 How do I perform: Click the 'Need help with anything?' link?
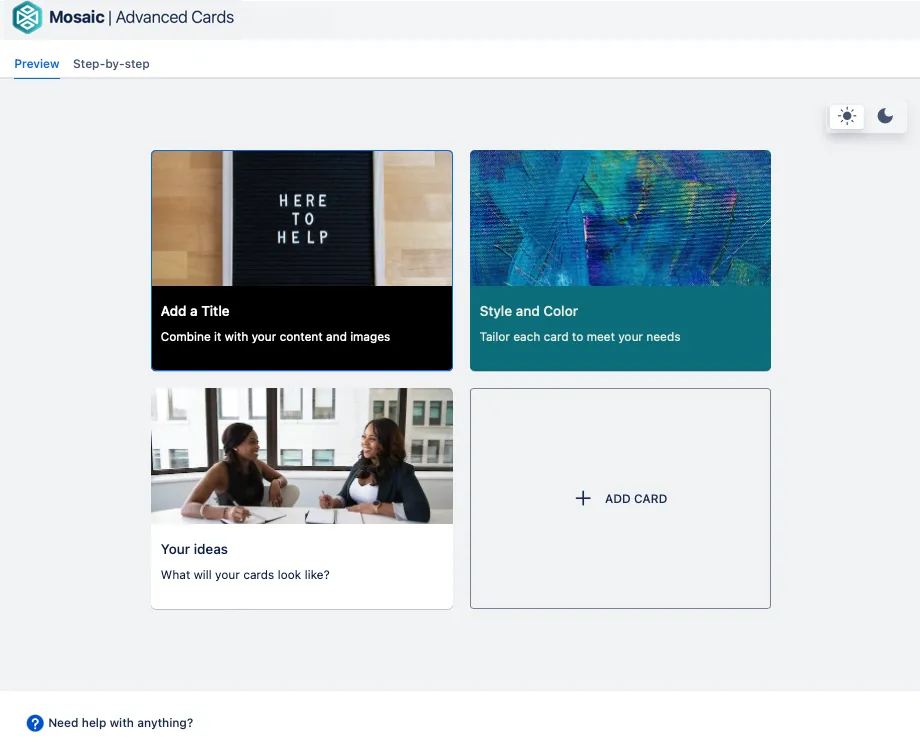click(120, 723)
